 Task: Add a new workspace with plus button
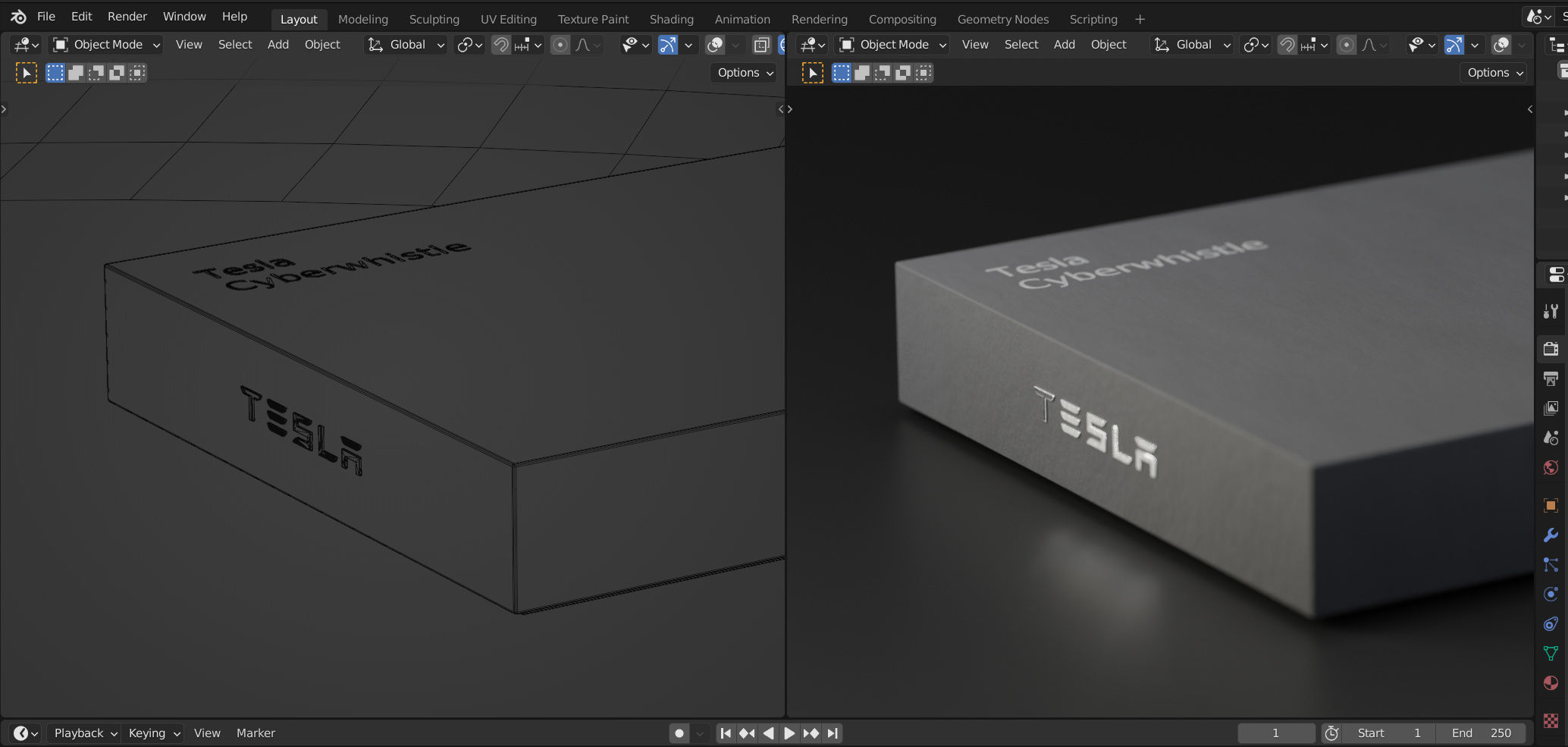1140,20
